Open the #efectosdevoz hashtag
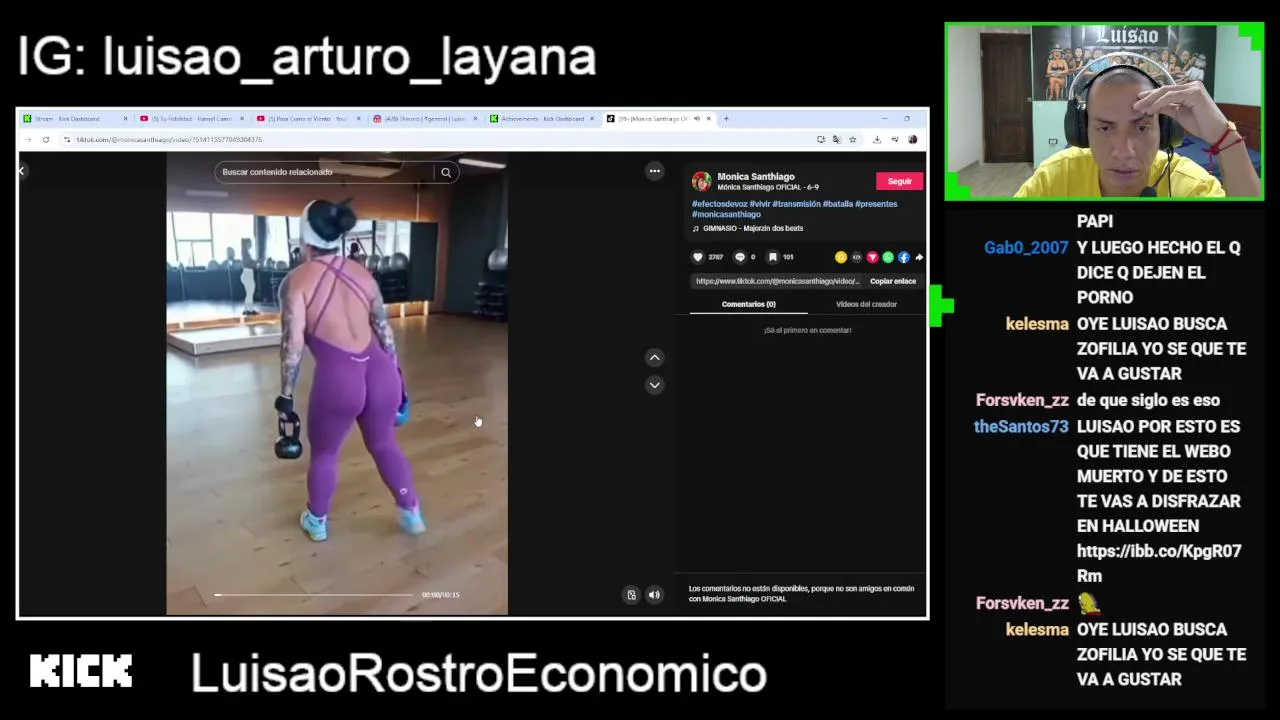The height and width of the screenshot is (720, 1280). (719, 204)
